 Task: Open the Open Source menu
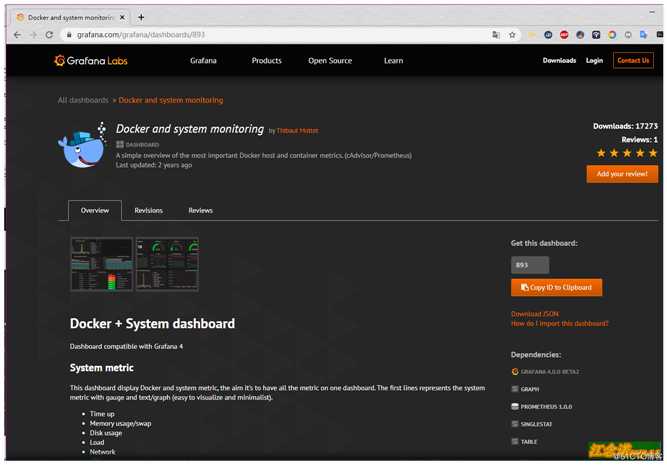pyautogui.click(x=330, y=61)
